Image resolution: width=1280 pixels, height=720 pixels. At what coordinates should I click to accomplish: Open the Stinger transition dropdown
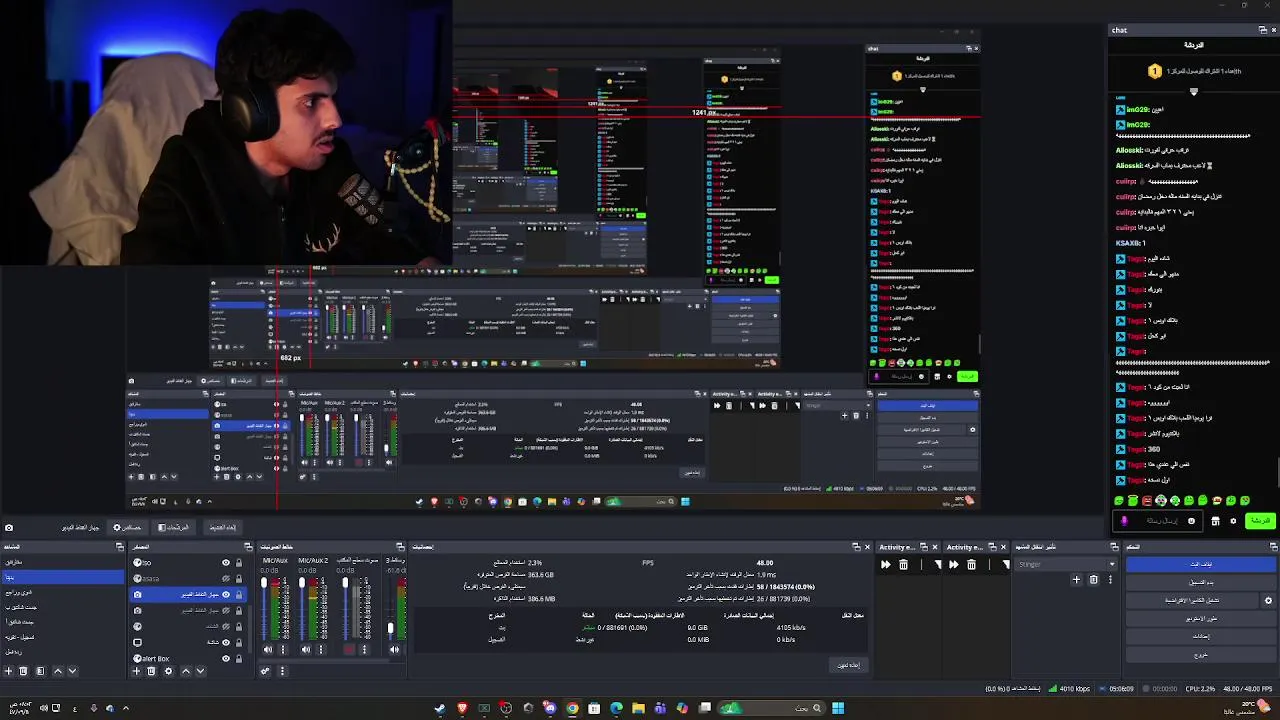click(x=1066, y=564)
